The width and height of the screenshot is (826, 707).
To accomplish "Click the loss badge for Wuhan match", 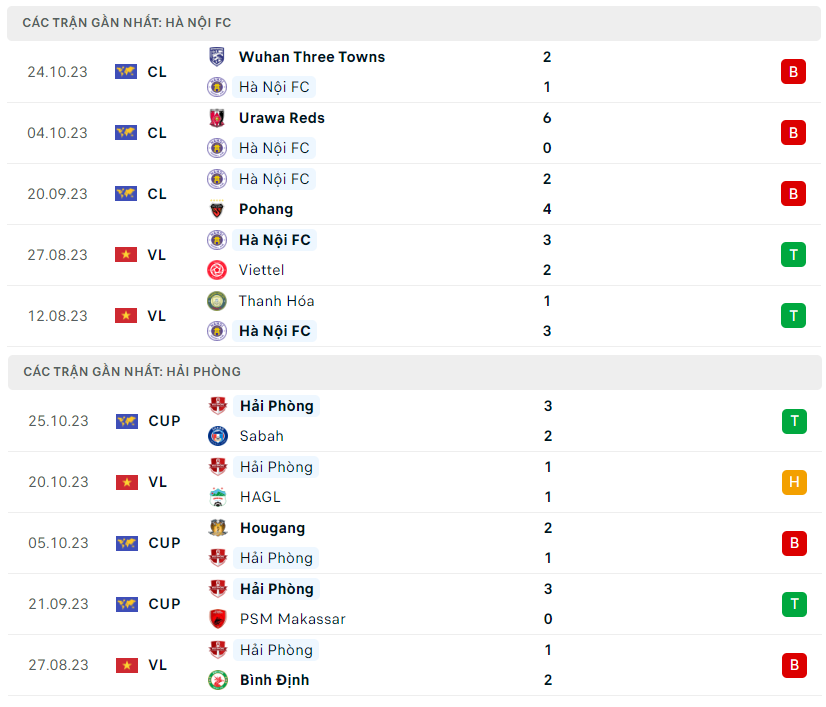I will coord(793,72).
